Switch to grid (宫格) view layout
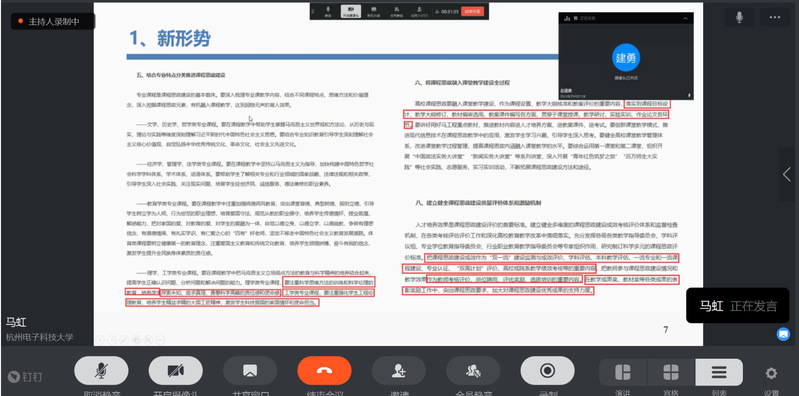Screen dimensions: 799x396 click(671, 373)
